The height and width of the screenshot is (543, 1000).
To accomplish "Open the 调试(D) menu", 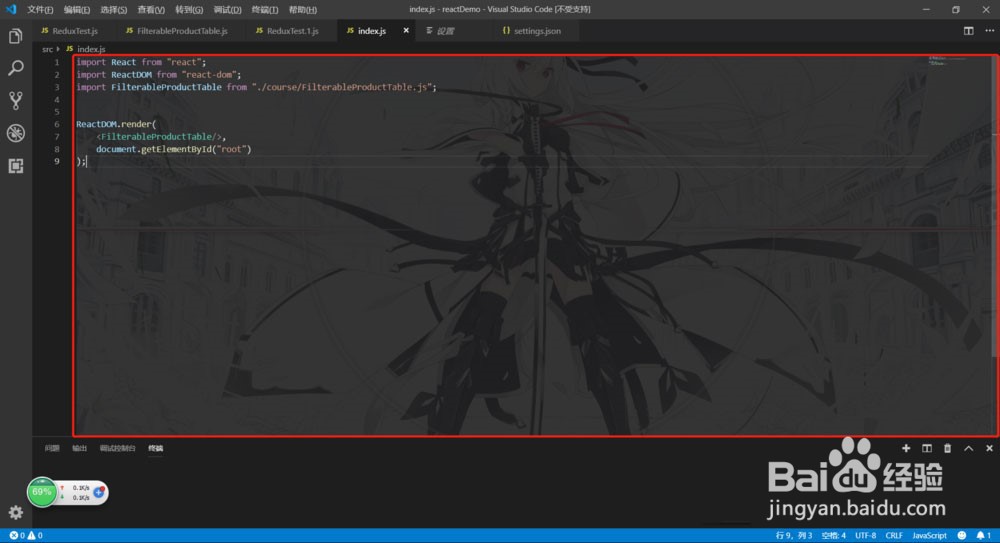I will click(227, 10).
